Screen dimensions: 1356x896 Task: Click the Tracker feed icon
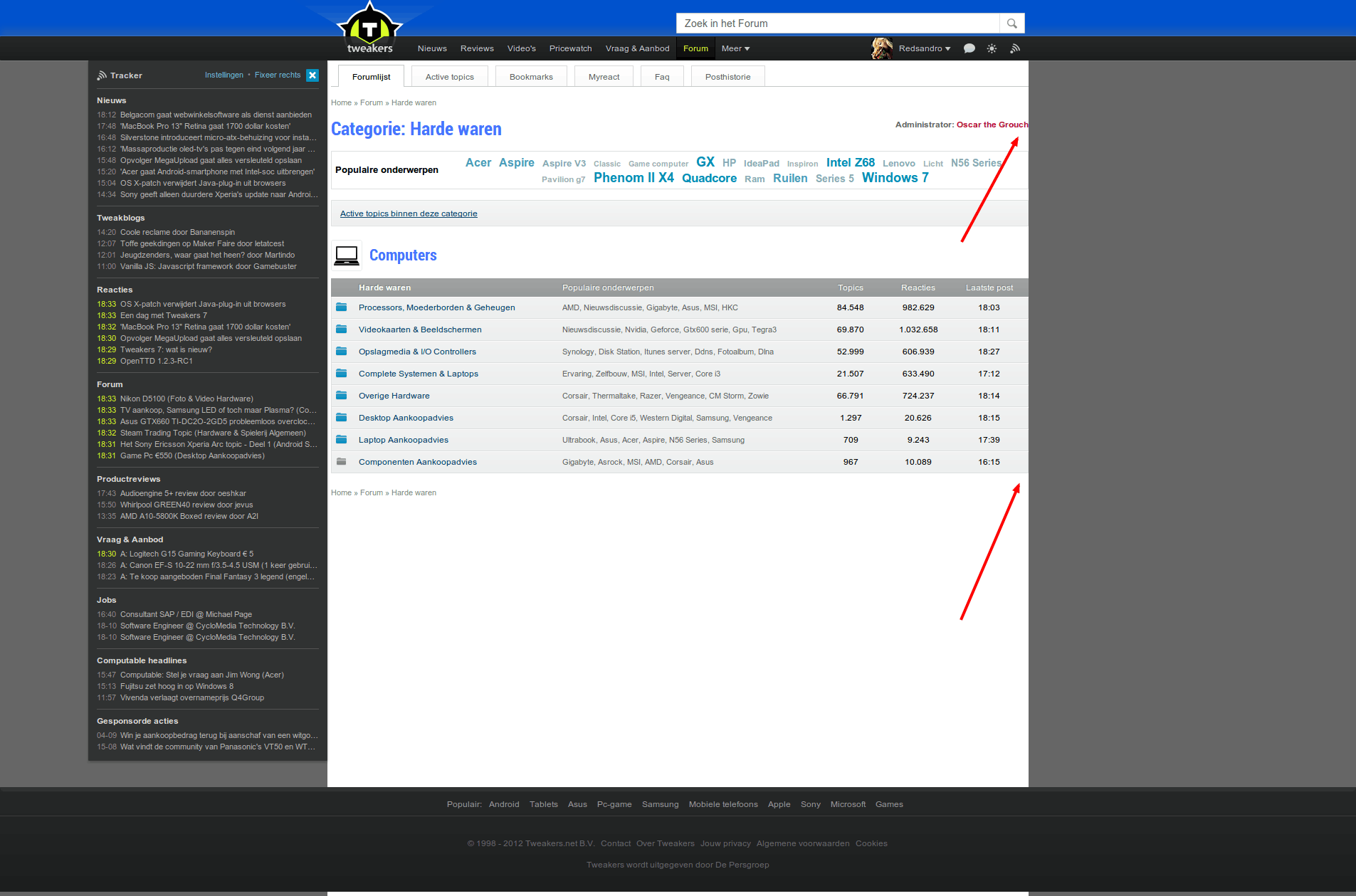point(102,75)
